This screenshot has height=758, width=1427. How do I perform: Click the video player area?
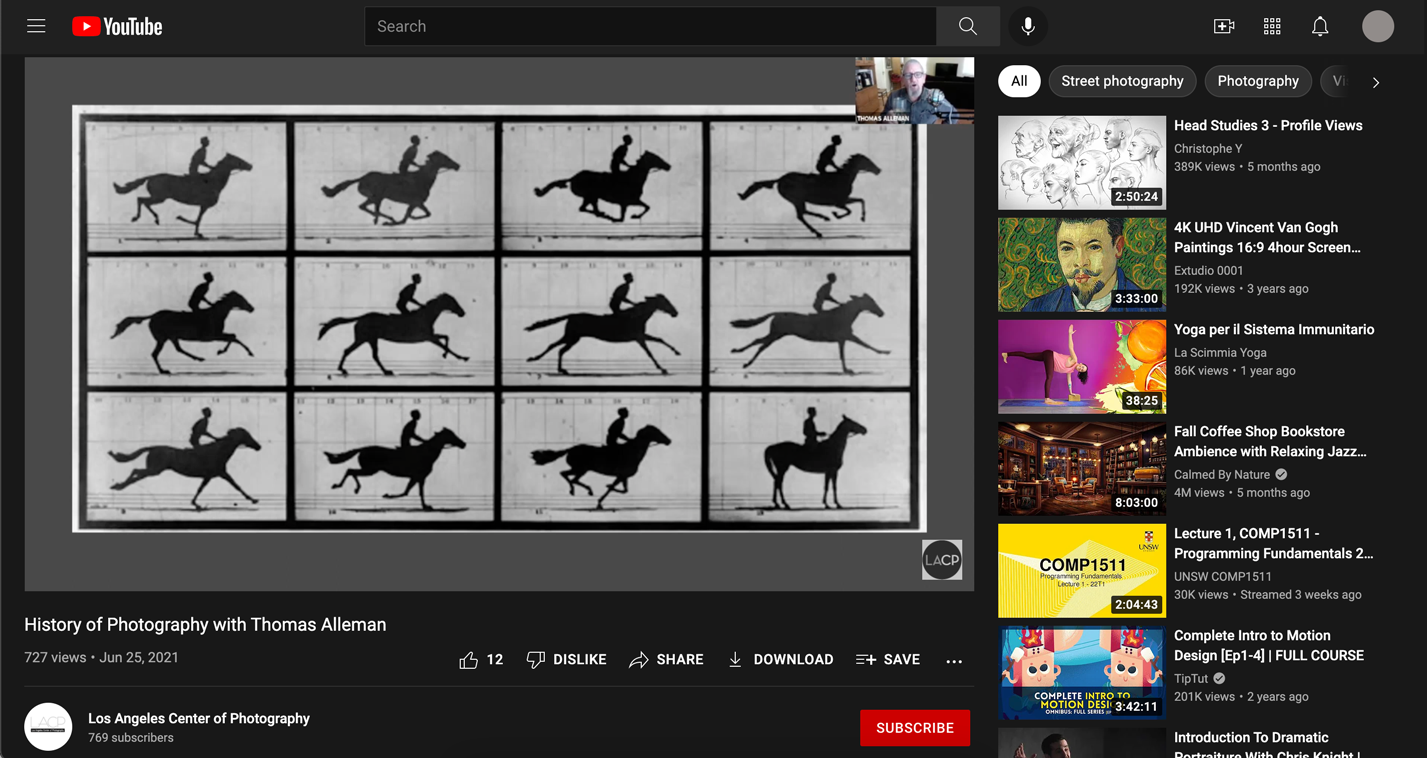point(499,324)
